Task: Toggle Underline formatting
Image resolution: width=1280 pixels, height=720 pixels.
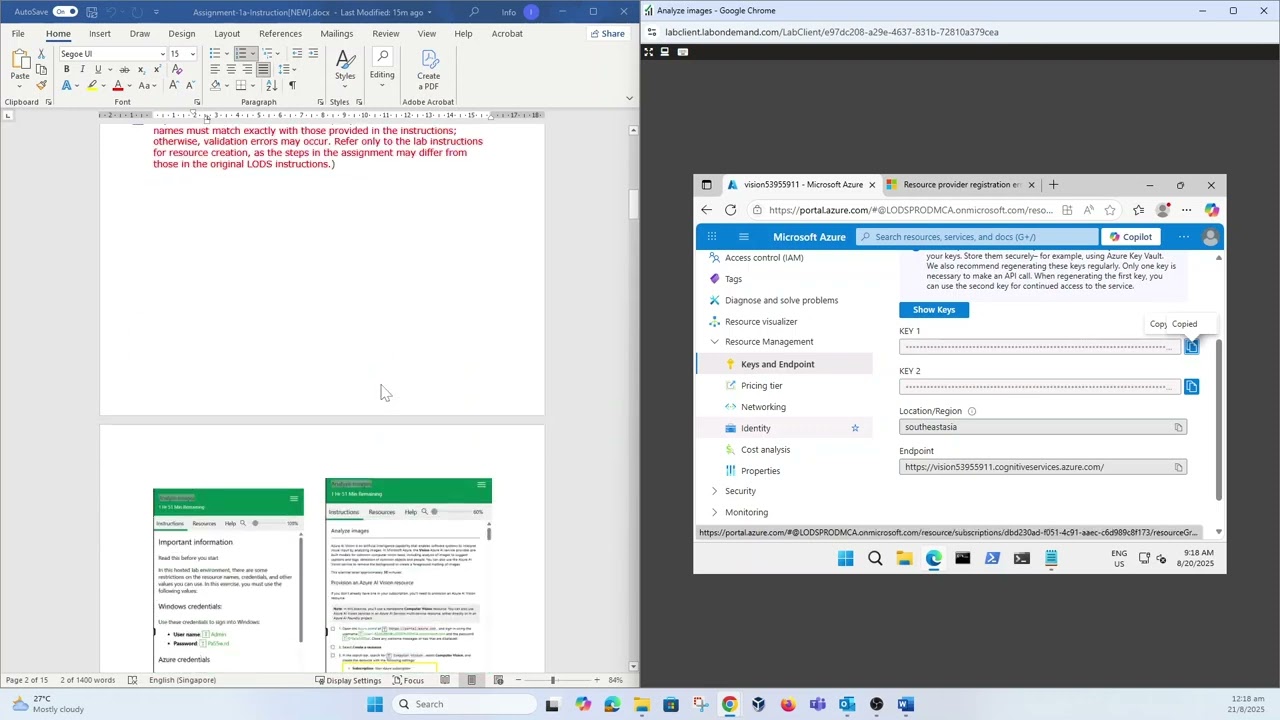Action: 98,69
